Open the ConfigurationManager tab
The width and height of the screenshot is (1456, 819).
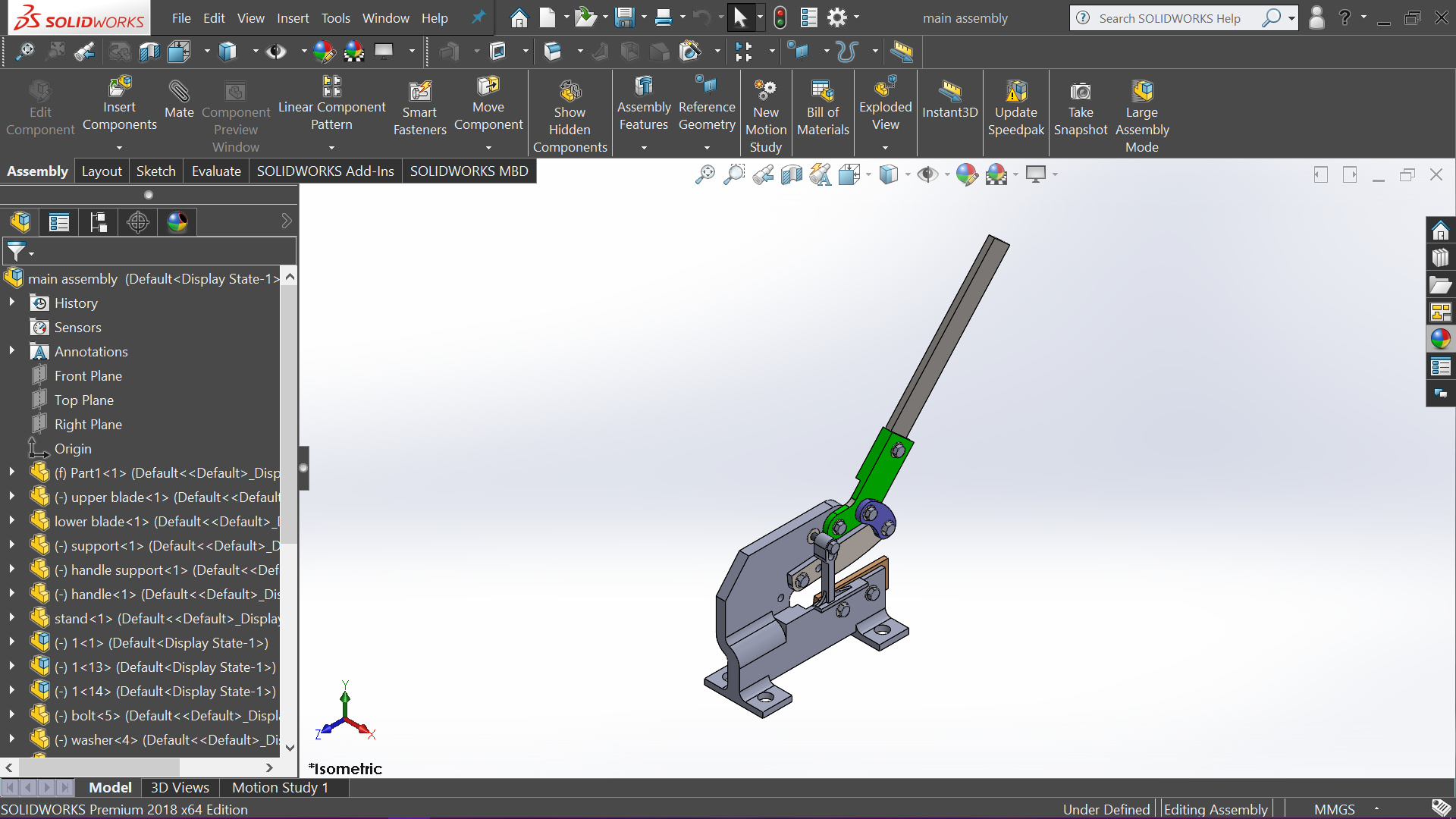[x=98, y=222]
